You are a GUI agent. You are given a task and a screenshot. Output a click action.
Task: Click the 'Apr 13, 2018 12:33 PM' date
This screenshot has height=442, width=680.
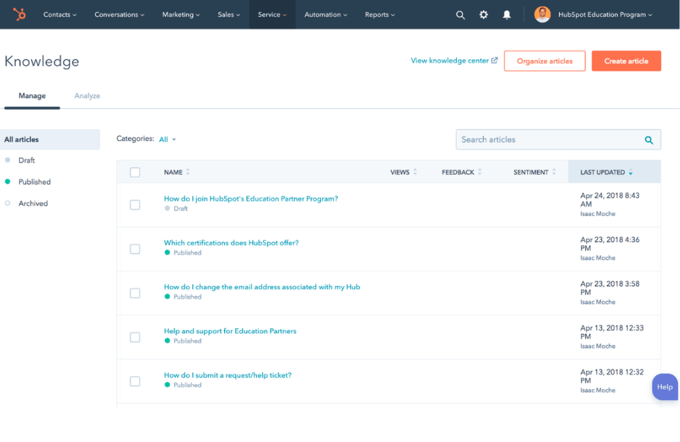(612, 332)
